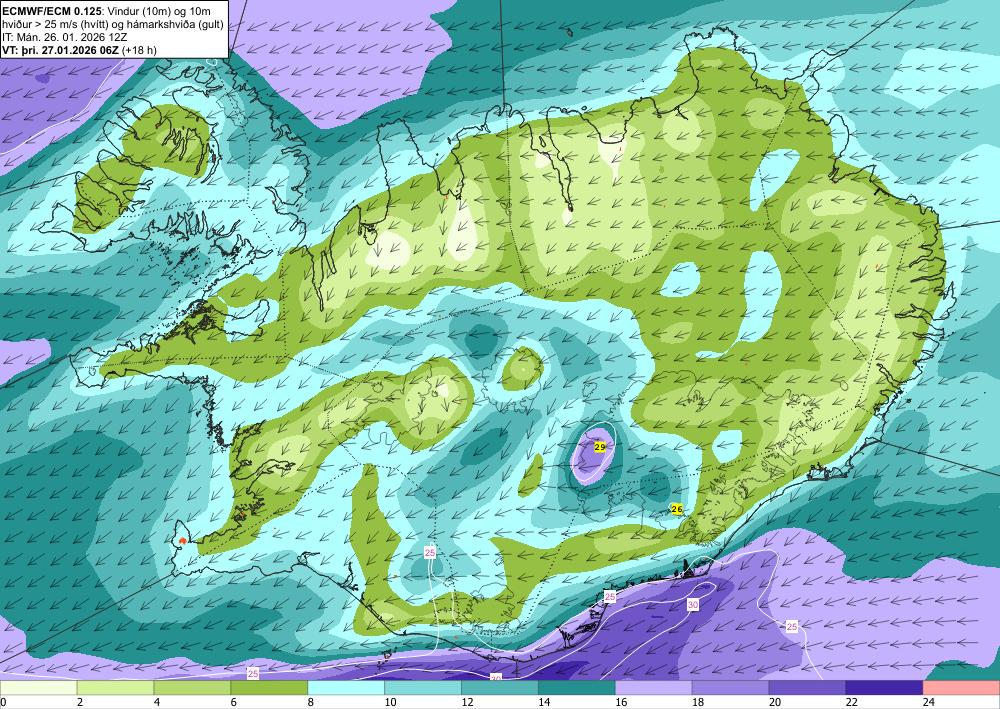Image resolution: width=1000 pixels, height=709 pixels.
Task: Click the legend scale label "4"
Action: (158, 703)
